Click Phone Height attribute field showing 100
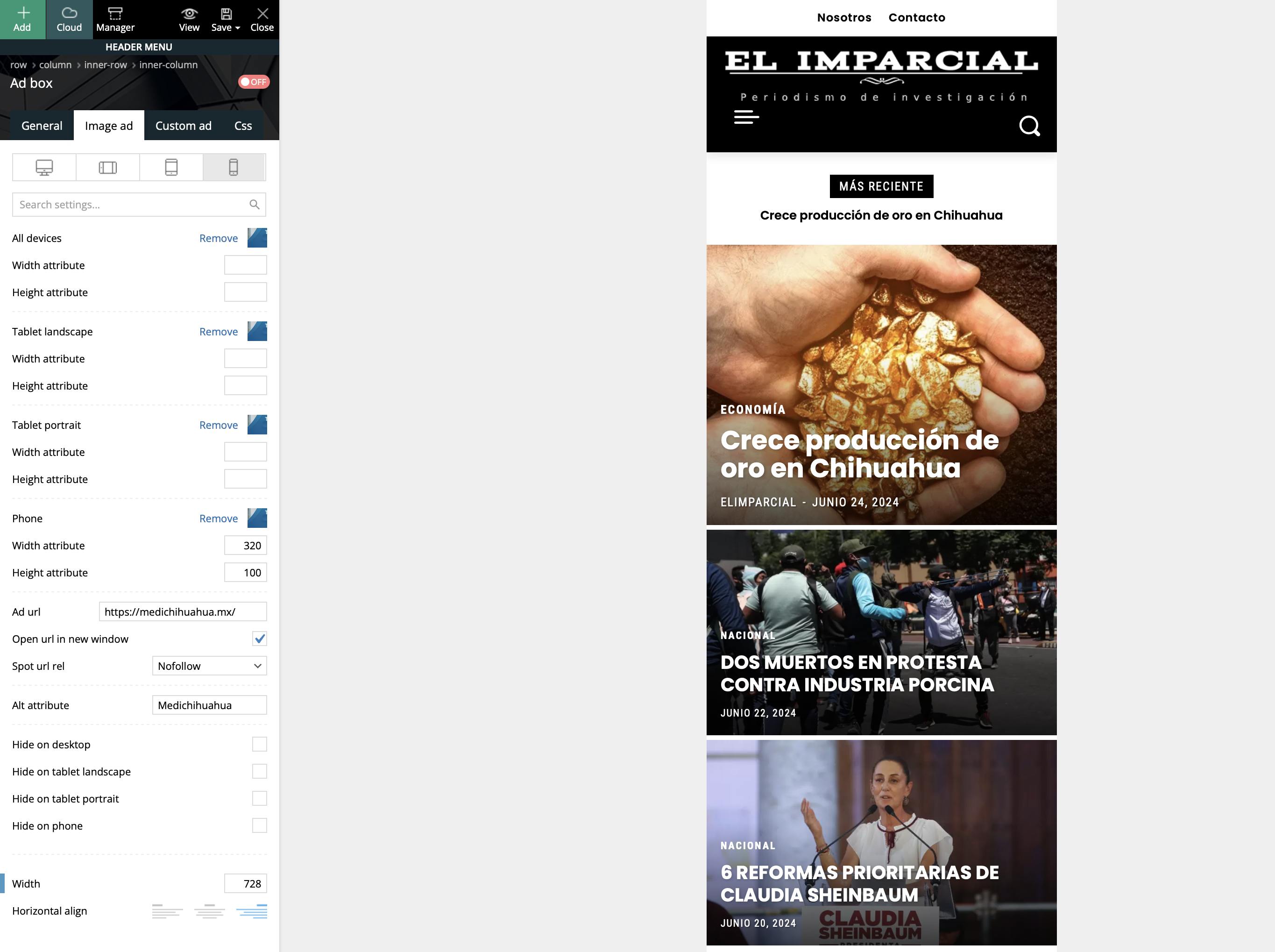This screenshot has height=952, width=1275. (246, 572)
